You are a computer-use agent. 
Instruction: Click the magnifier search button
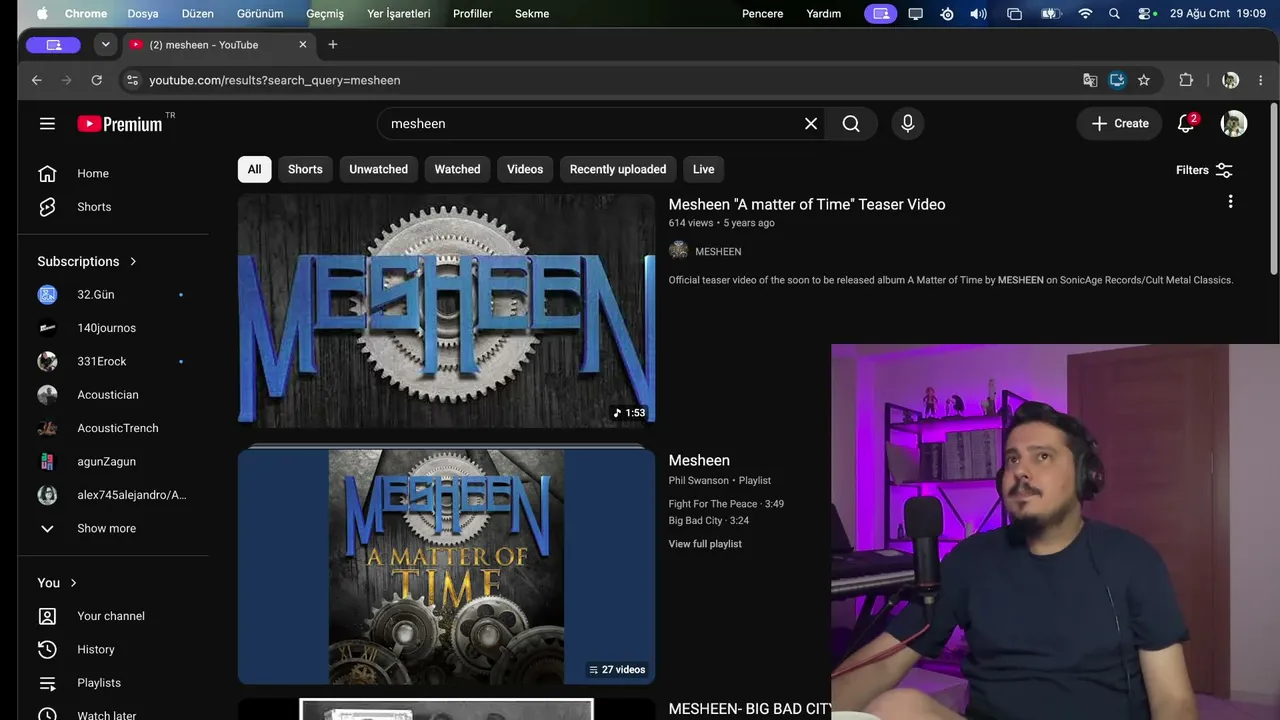click(851, 123)
